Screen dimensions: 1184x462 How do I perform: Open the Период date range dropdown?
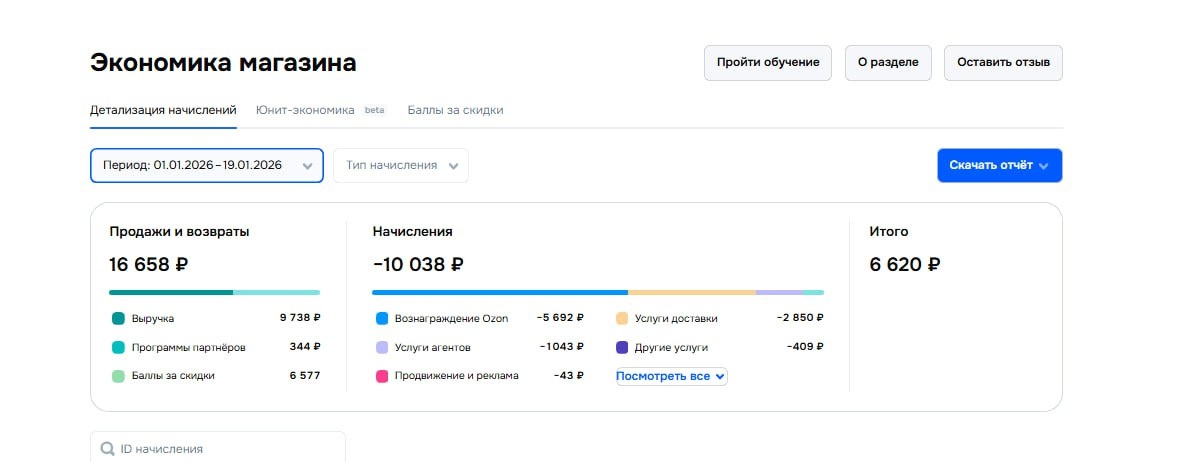207,166
